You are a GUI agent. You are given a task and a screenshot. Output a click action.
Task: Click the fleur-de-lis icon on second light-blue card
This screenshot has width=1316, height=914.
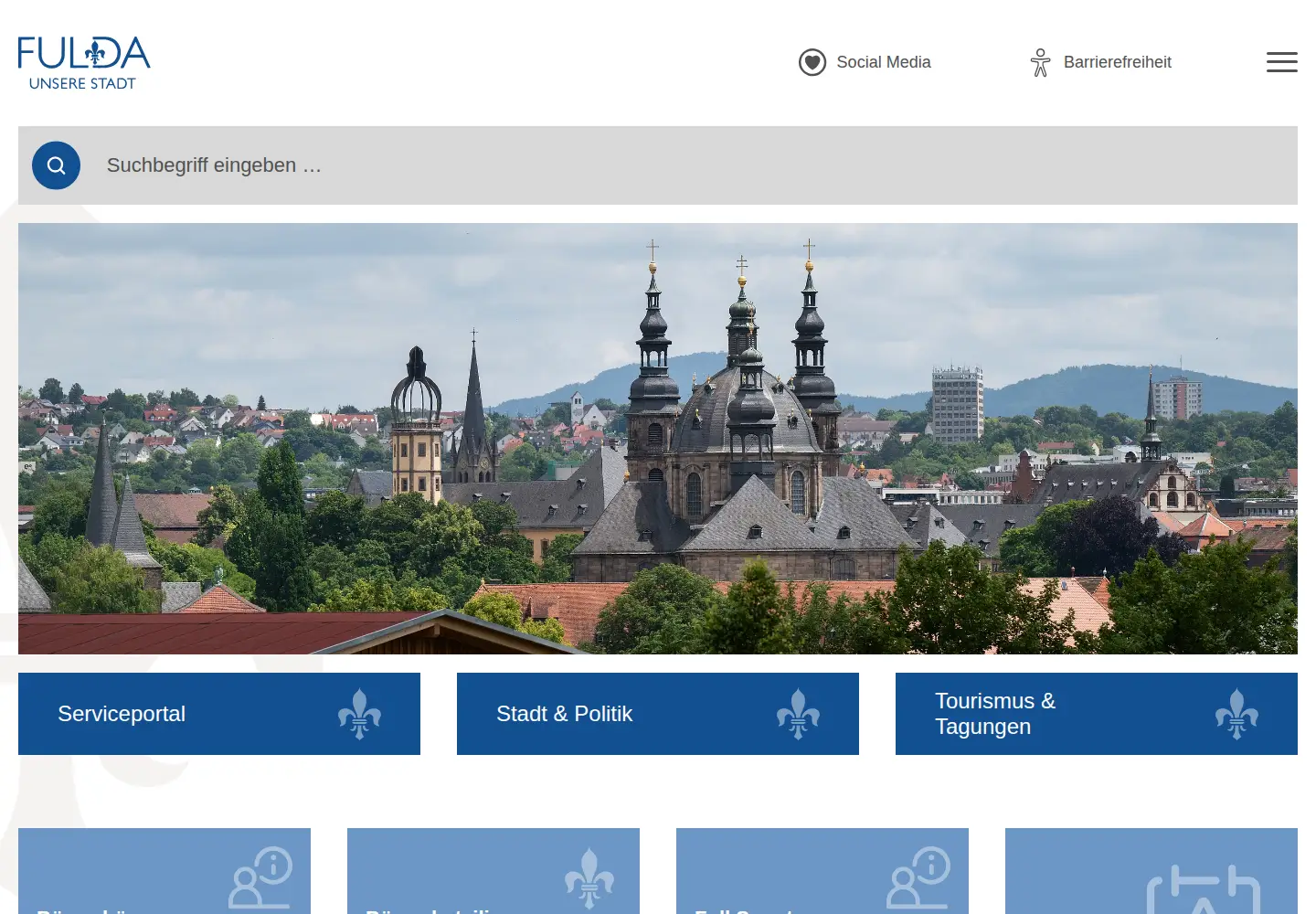pos(589,877)
